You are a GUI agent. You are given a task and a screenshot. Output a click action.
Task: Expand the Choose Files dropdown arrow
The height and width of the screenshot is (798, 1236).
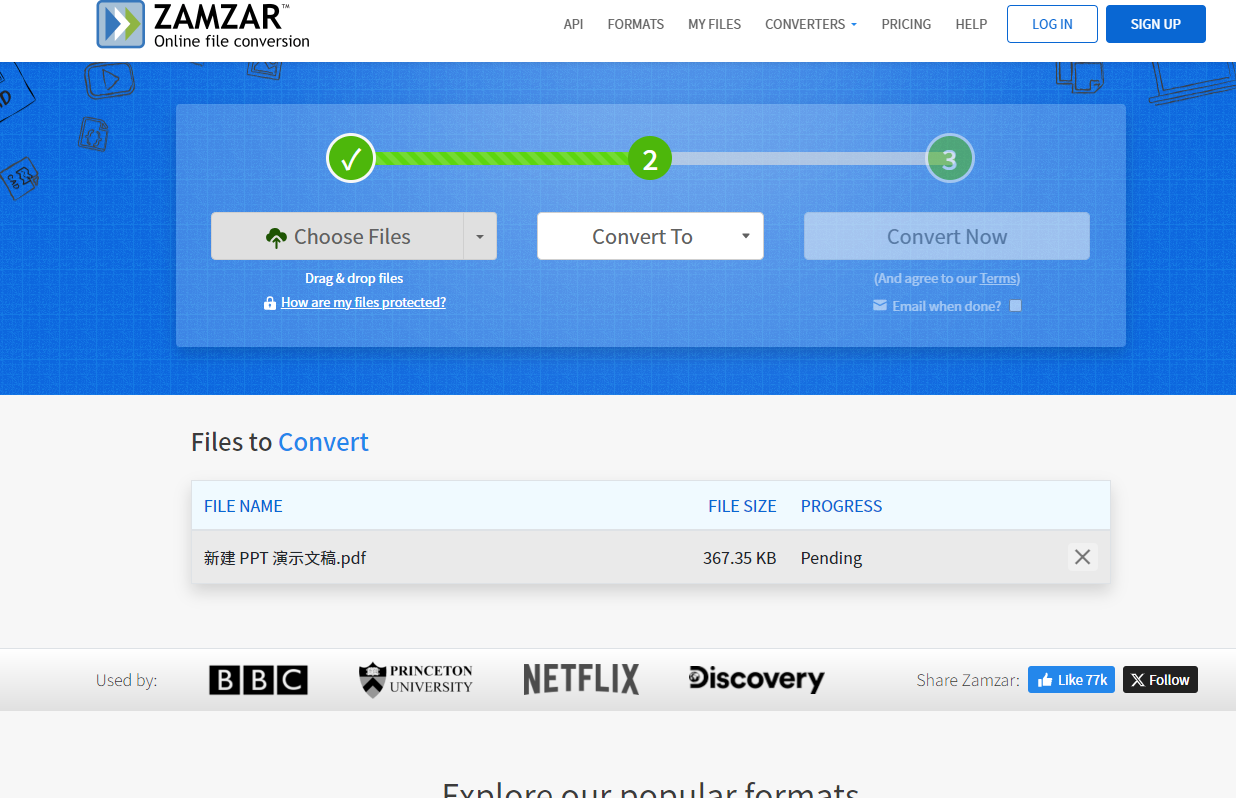pyautogui.click(x=480, y=237)
